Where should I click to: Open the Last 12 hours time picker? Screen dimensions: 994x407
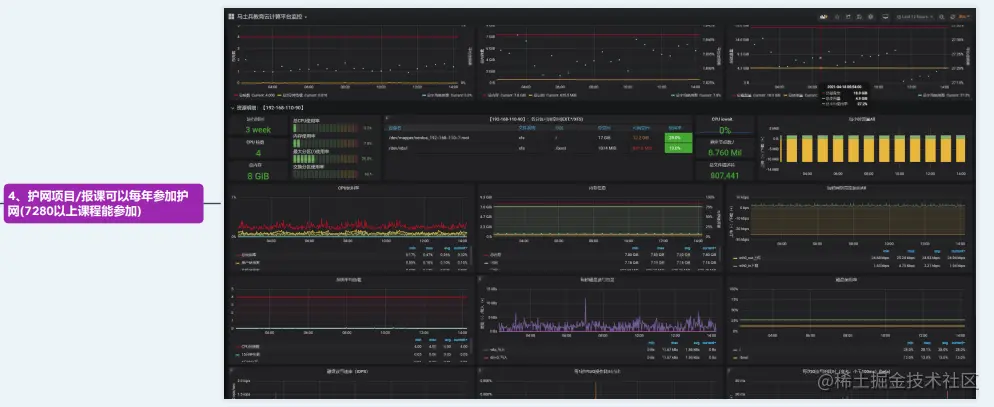914,17
